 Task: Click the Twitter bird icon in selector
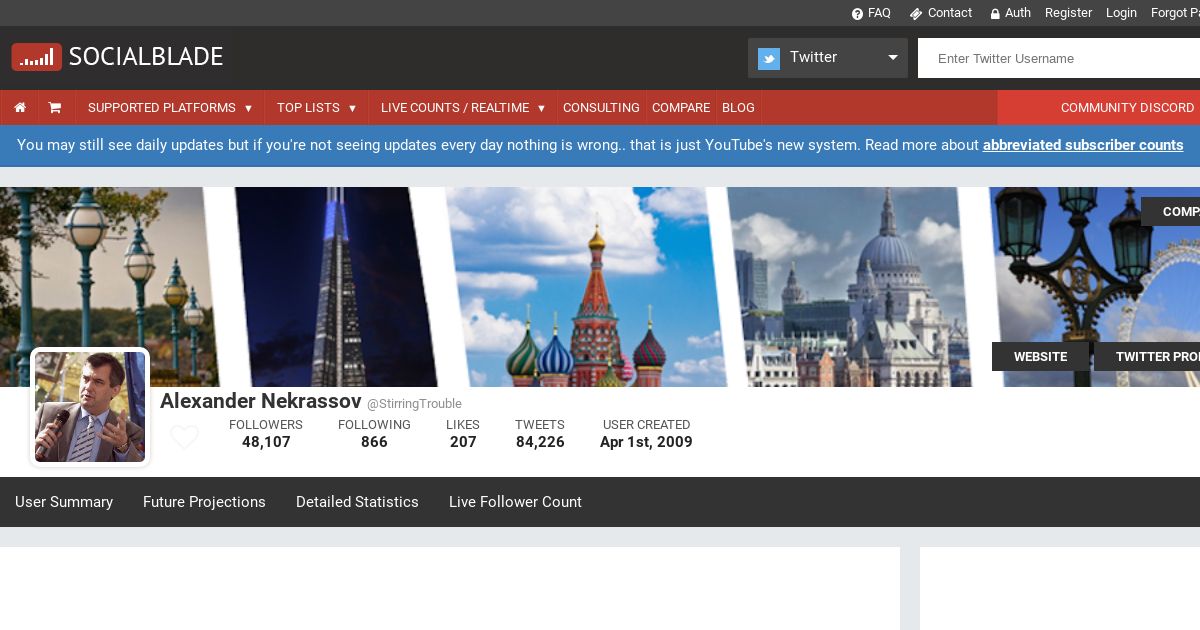(769, 58)
